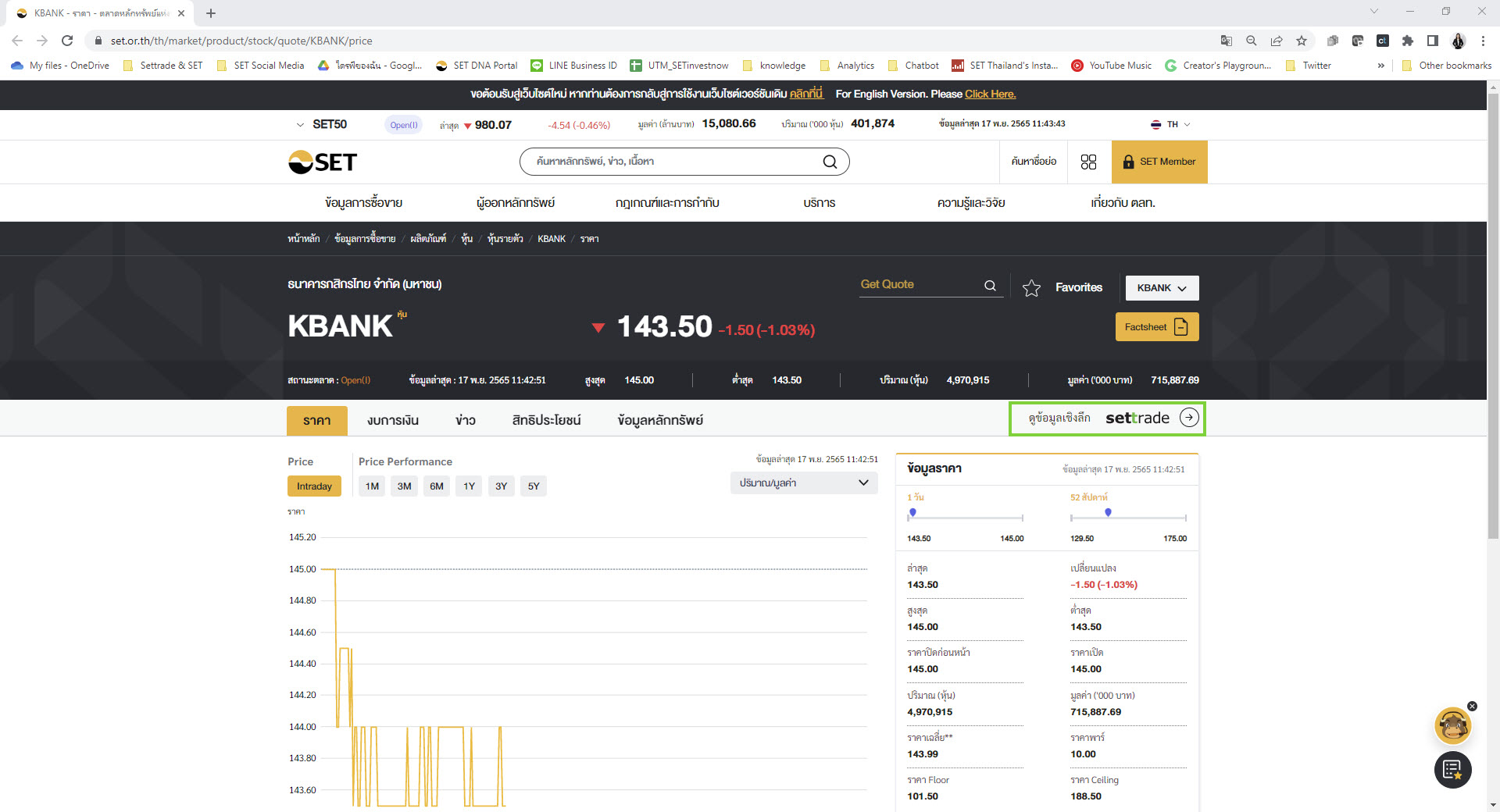Toggle KBANK as a Favorite star
This screenshot has width=1500, height=812.
[1031, 287]
